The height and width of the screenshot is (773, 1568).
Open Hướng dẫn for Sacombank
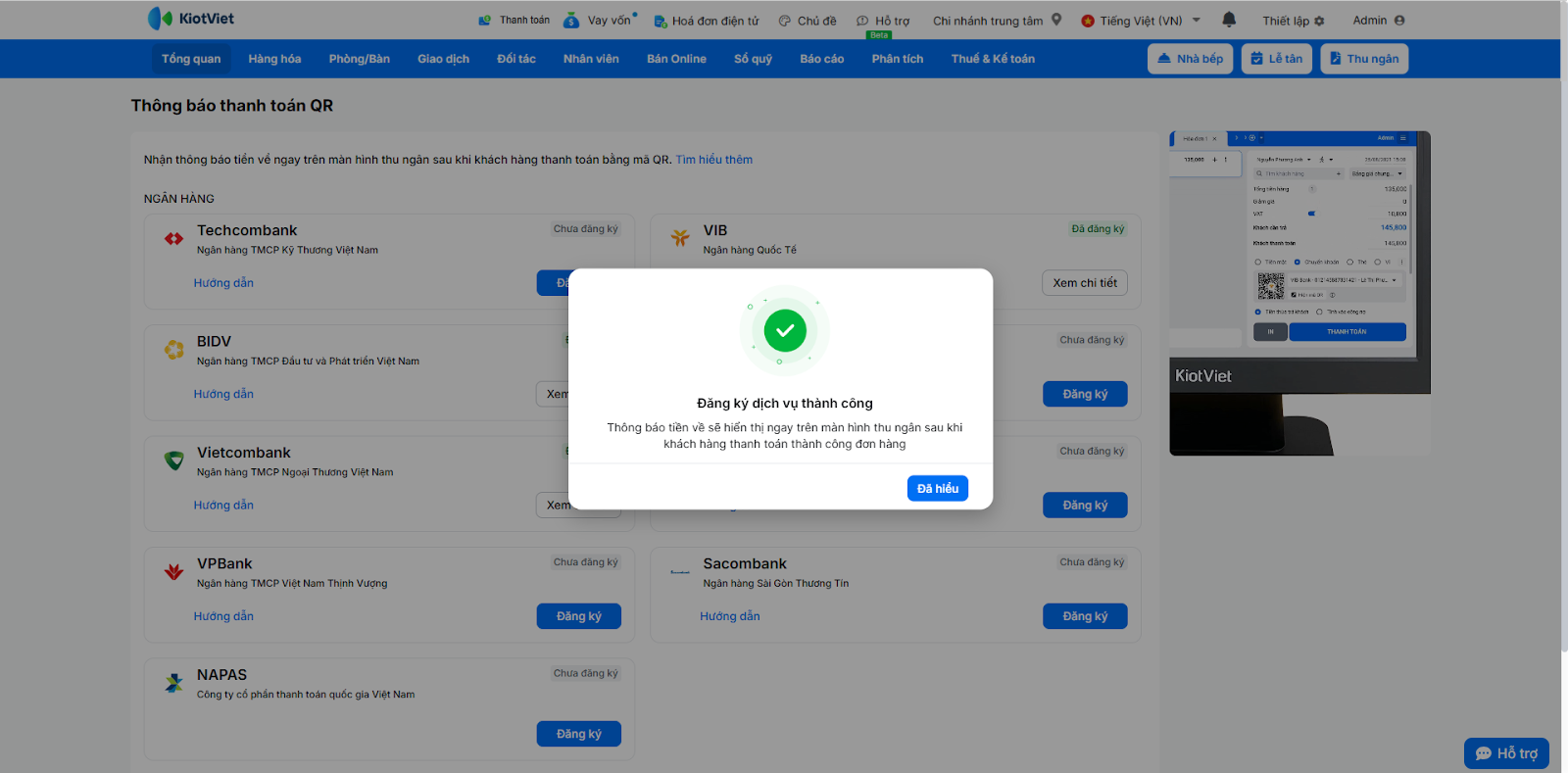tap(730, 616)
